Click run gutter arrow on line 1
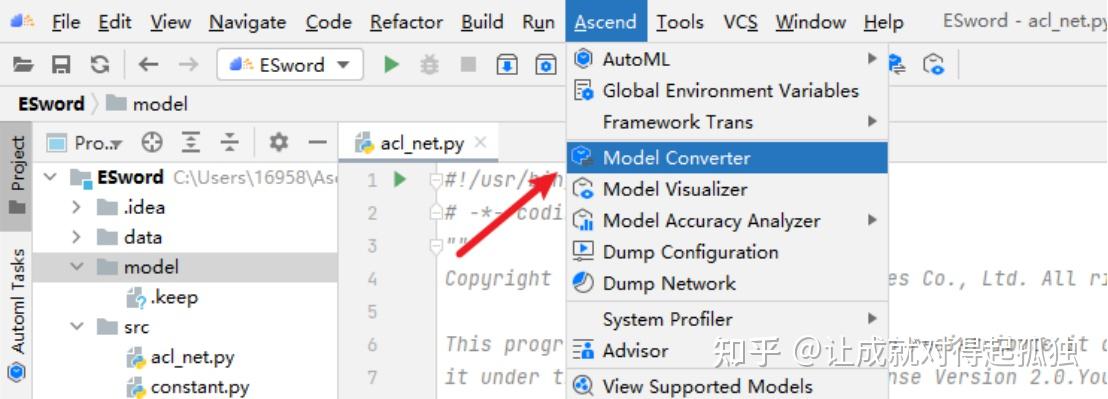The image size is (1108, 399). (400, 179)
